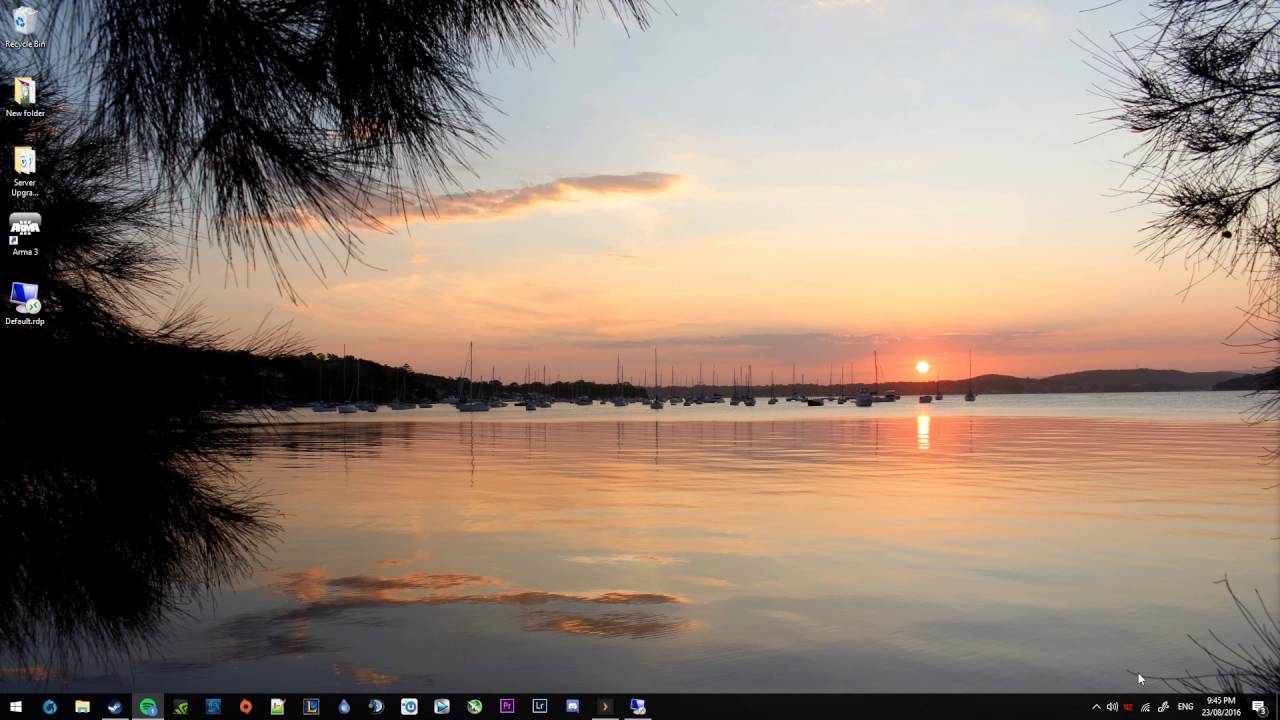Open the Remote Desktop taskbar icon
The width and height of the screenshot is (1280, 720).
coord(638,707)
